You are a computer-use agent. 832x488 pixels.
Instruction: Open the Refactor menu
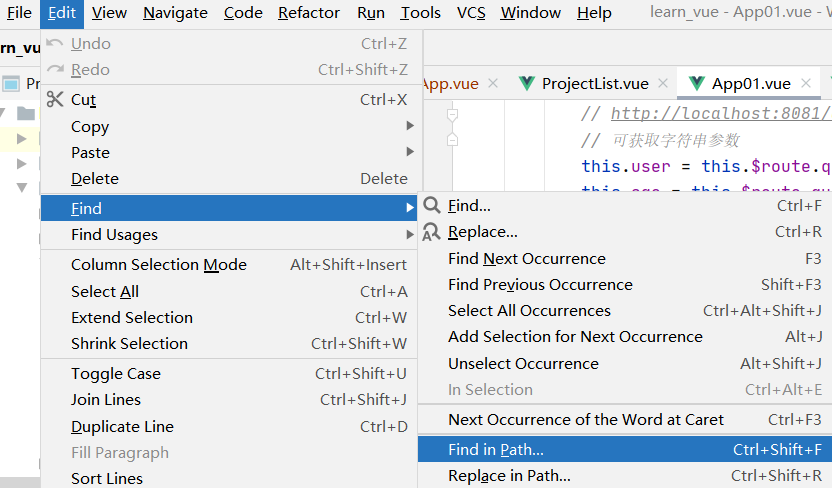(x=309, y=13)
